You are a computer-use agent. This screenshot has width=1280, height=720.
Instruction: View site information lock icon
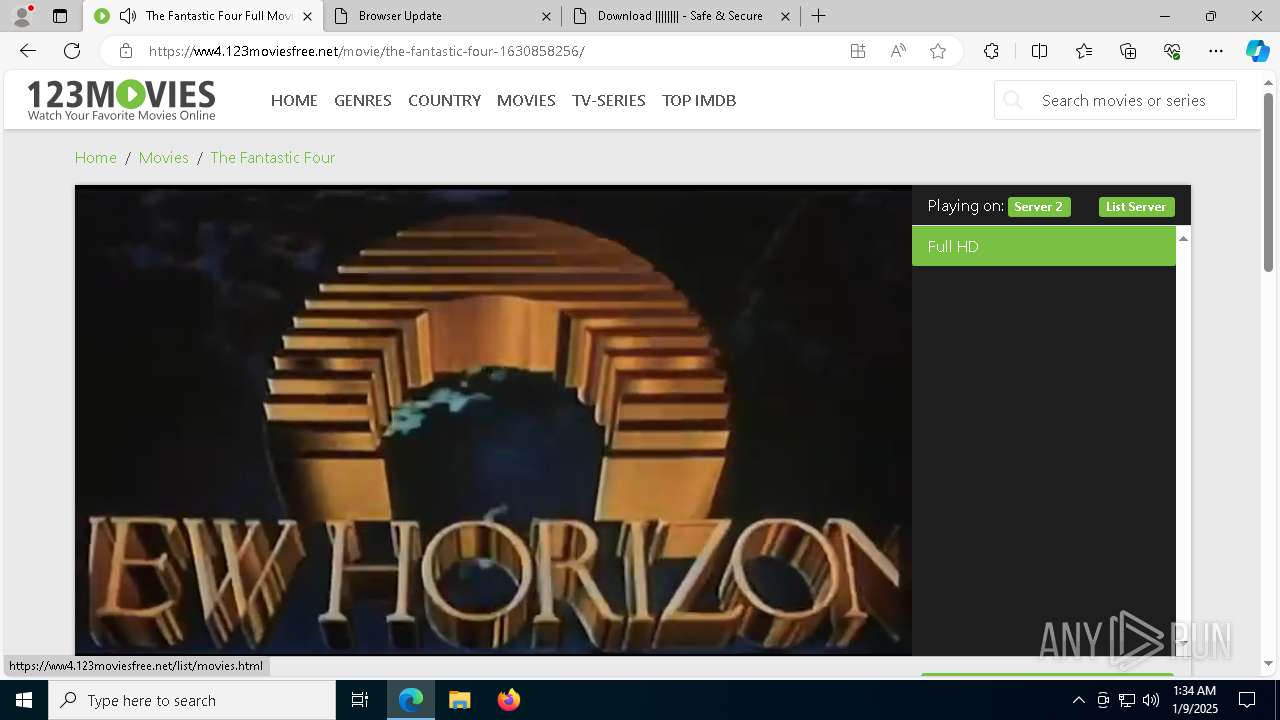tap(125, 51)
